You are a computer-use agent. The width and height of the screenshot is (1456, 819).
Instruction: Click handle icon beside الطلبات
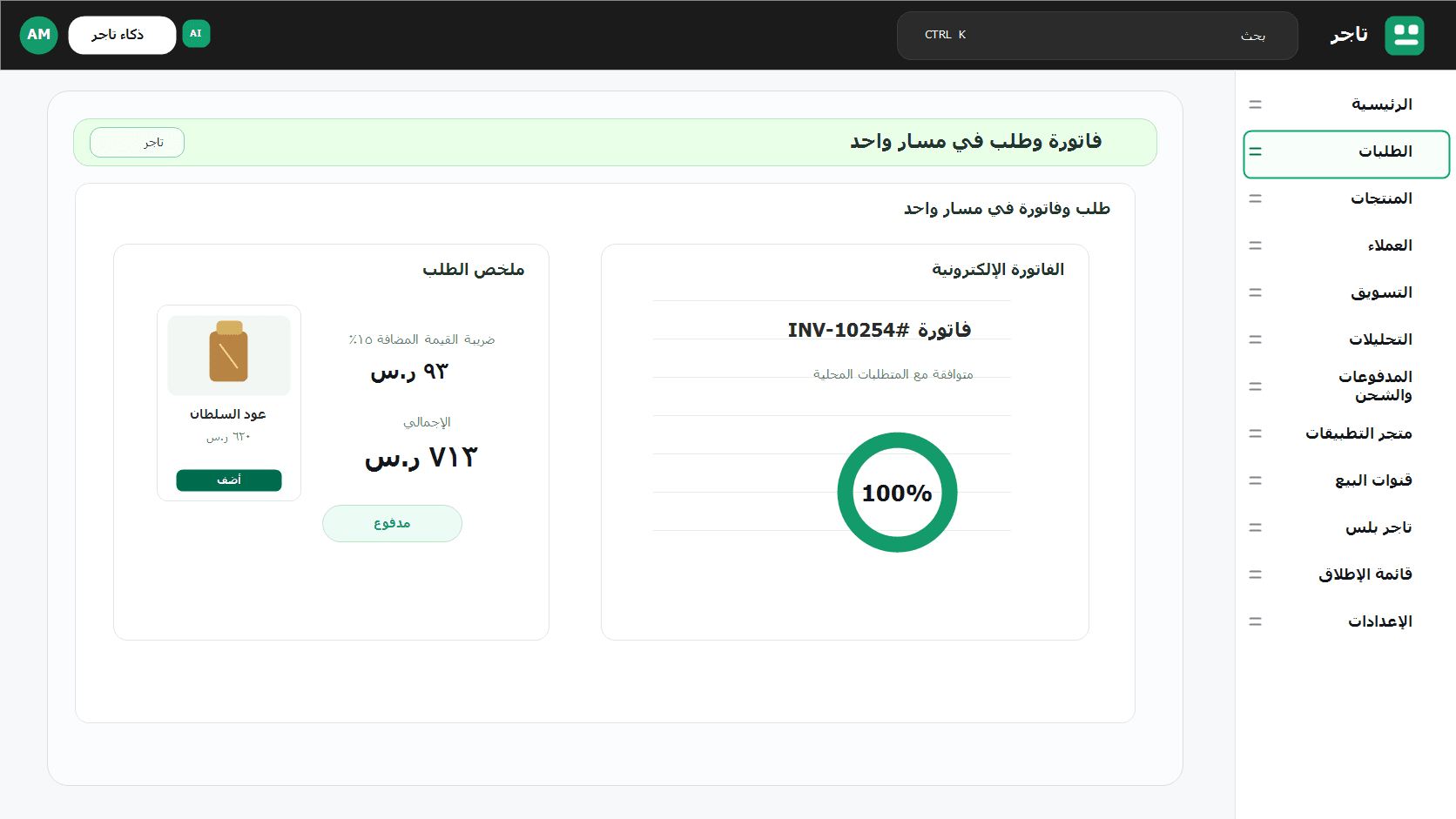1255,151
